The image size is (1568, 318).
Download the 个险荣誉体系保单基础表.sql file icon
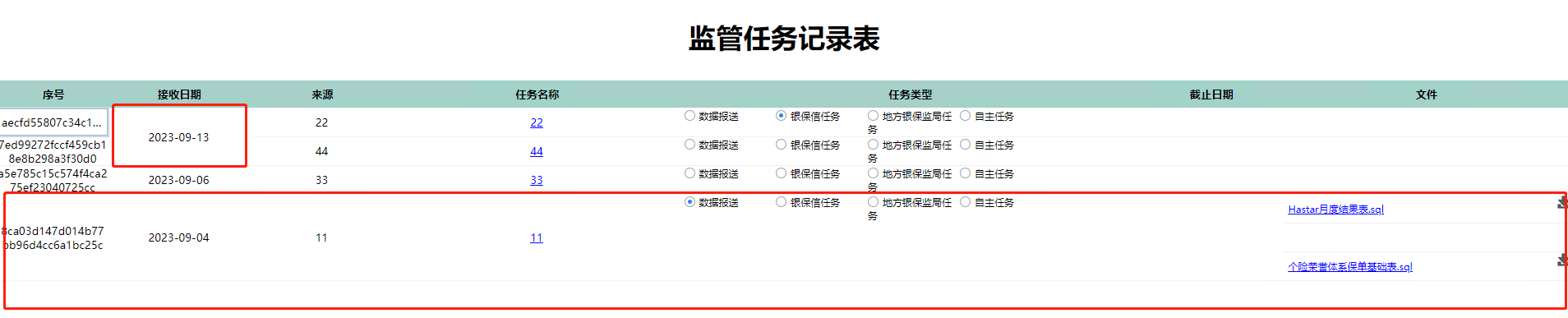point(1562,260)
